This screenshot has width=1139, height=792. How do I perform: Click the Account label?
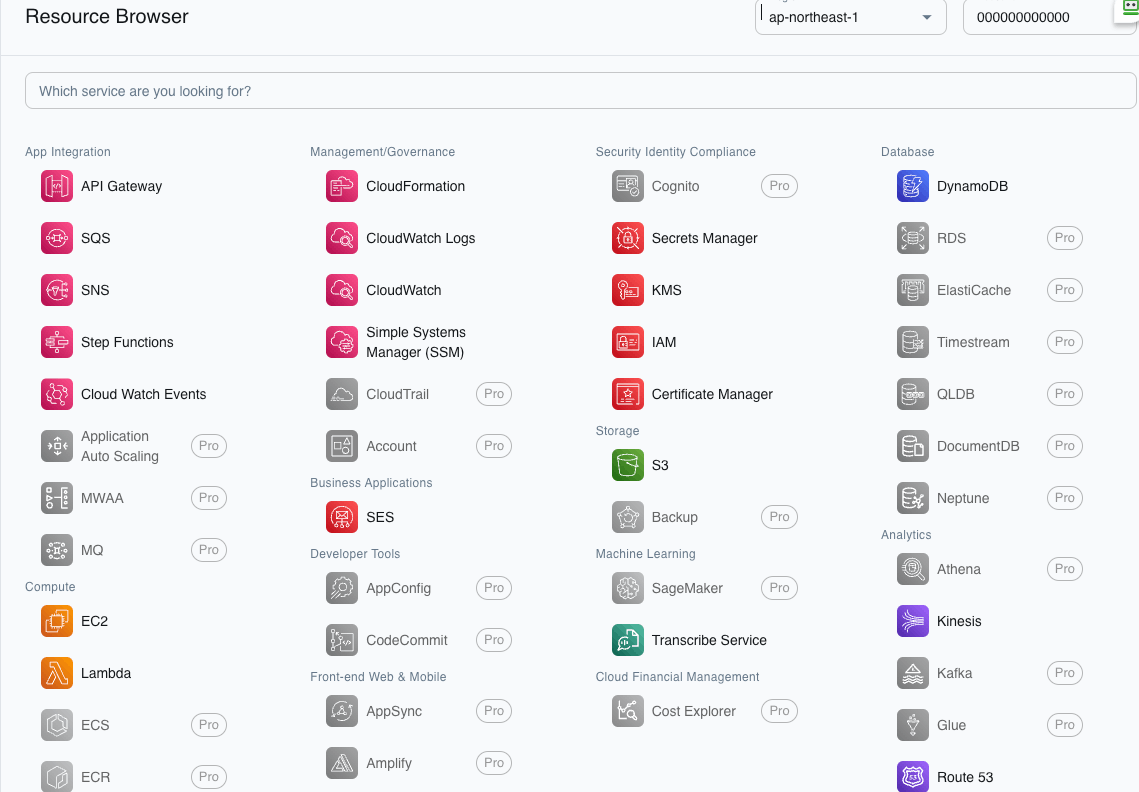tap(391, 446)
